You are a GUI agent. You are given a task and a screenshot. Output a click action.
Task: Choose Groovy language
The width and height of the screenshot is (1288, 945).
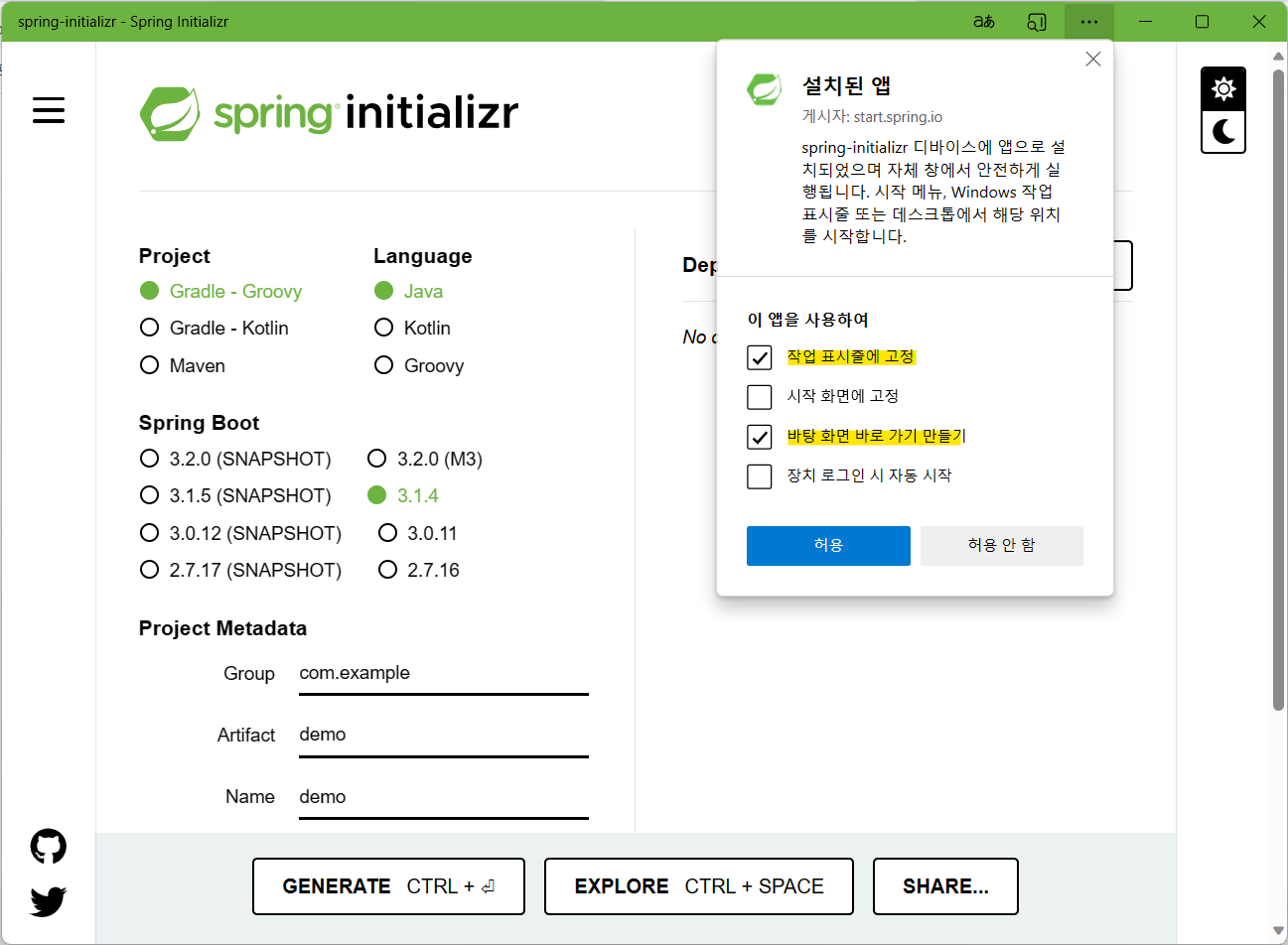point(419,365)
